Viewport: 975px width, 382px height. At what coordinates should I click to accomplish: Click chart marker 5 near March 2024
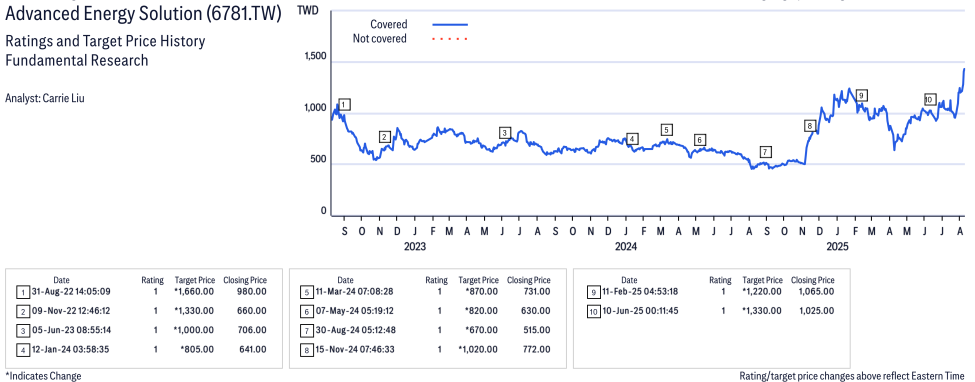click(667, 129)
